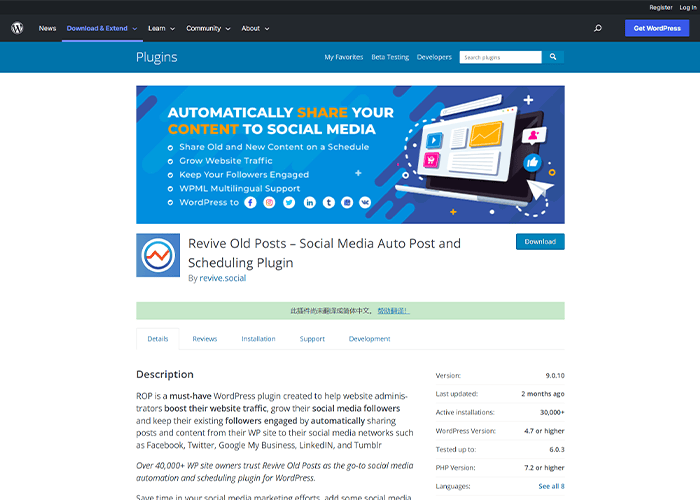The image size is (700, 500).
Task: Switch to the Reviews tab
Action: (204, 339)
